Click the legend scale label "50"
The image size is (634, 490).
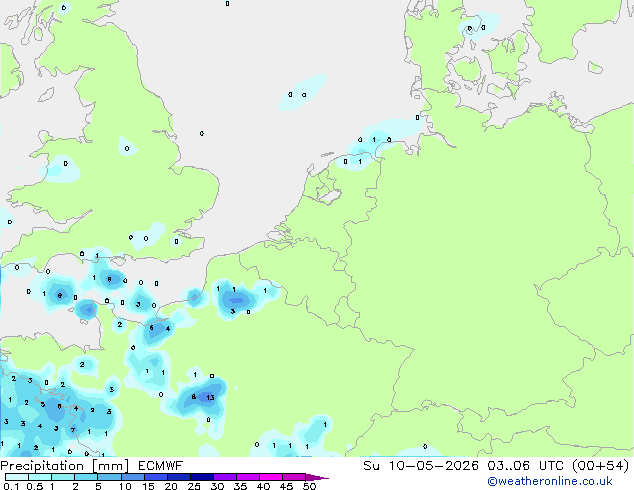click(309, 486)
